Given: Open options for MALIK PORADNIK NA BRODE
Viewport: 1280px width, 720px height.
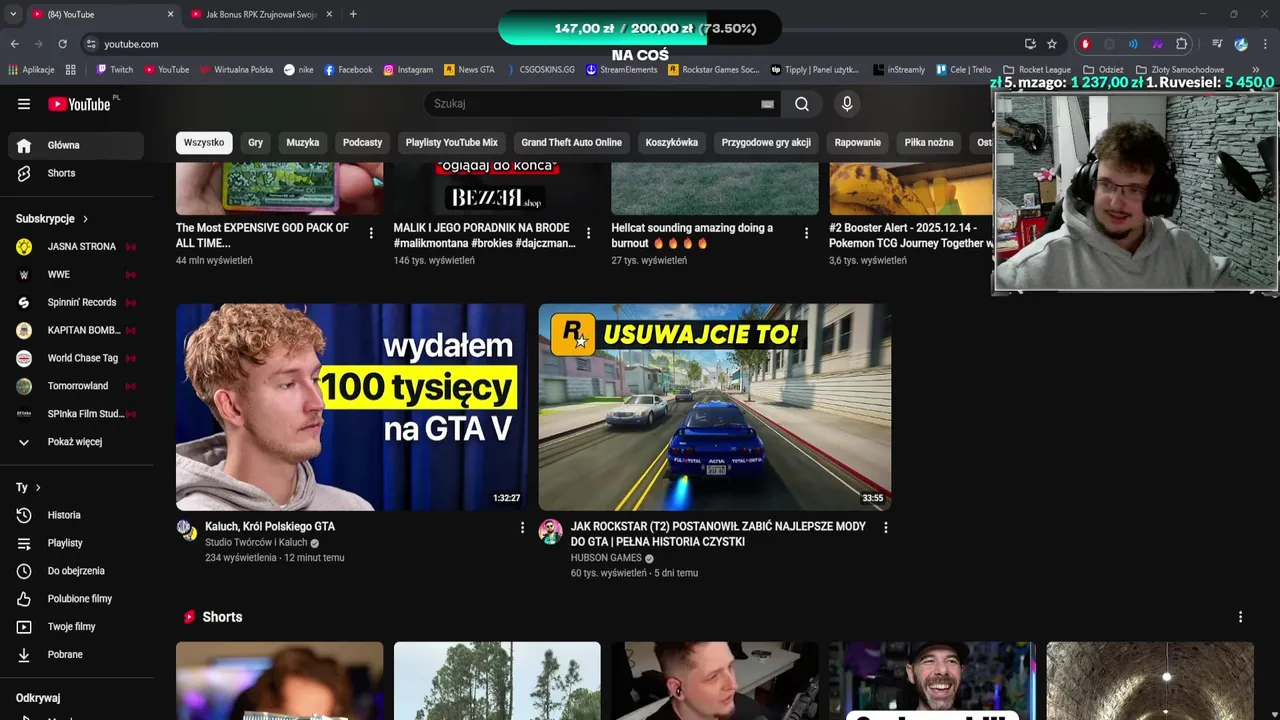Looking at the screenshot, I should click(x=588, y=233).
